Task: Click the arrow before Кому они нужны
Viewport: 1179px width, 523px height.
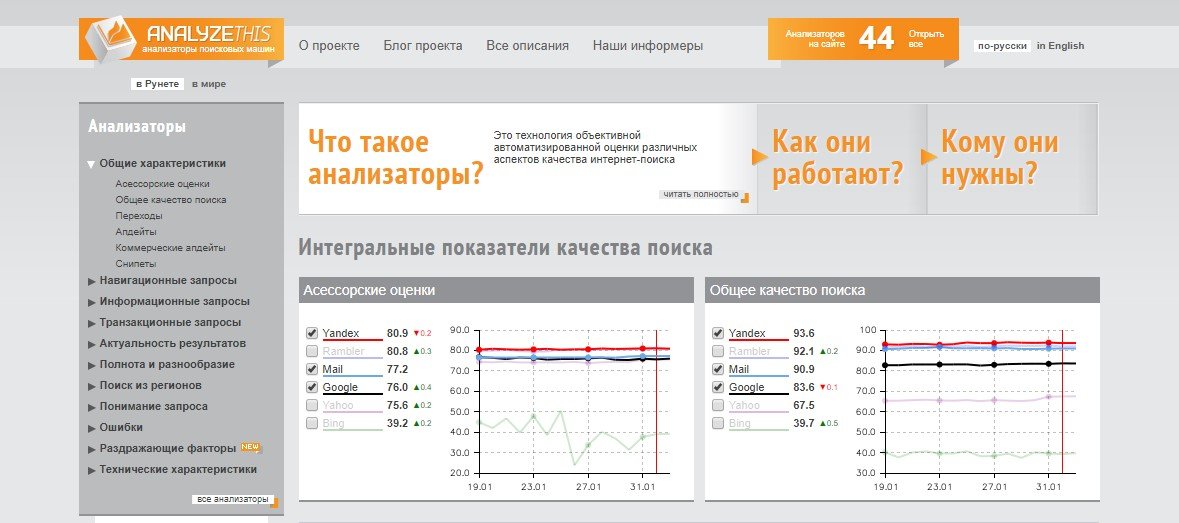Action: point(929,156)
